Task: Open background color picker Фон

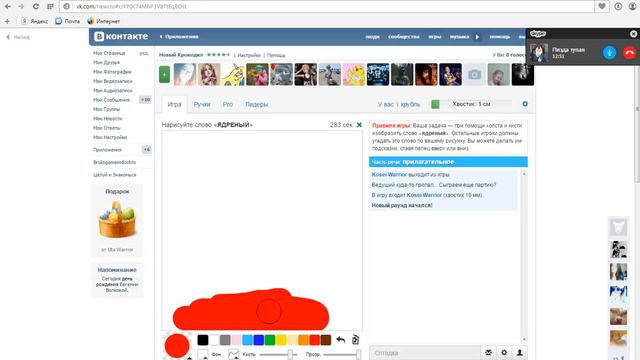Action: pos(203,354)
